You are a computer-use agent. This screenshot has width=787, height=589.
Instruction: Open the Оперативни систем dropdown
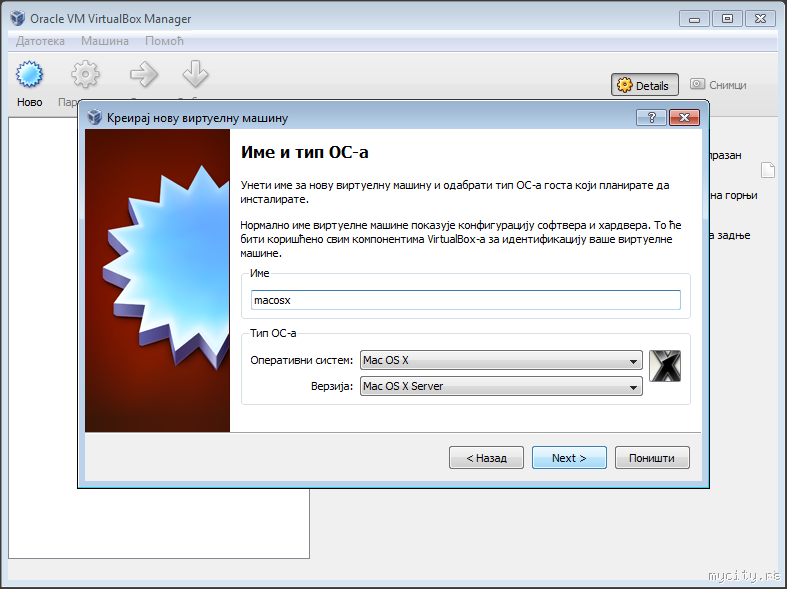coord(501,360)
